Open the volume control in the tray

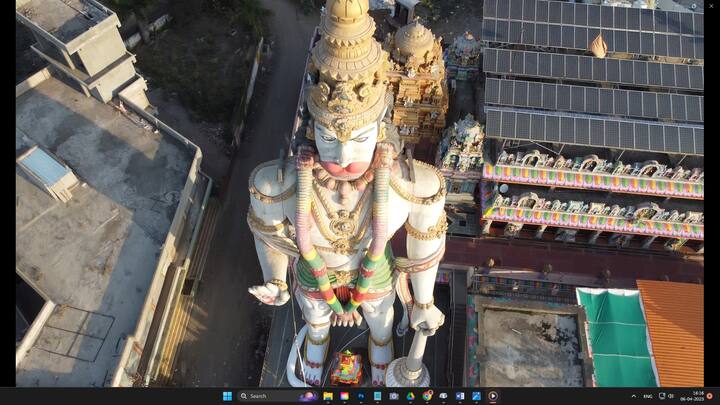(670, 396)
